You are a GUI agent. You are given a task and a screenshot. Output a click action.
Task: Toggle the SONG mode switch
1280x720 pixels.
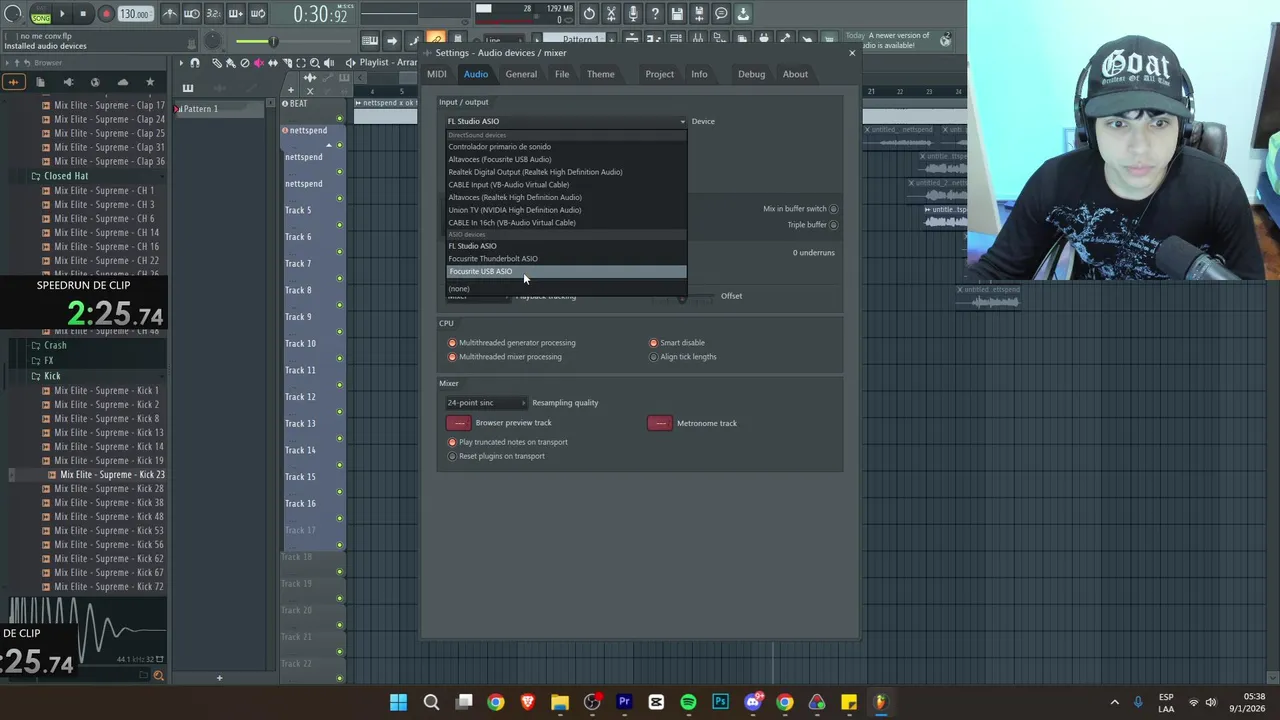[x=40, y=14]
